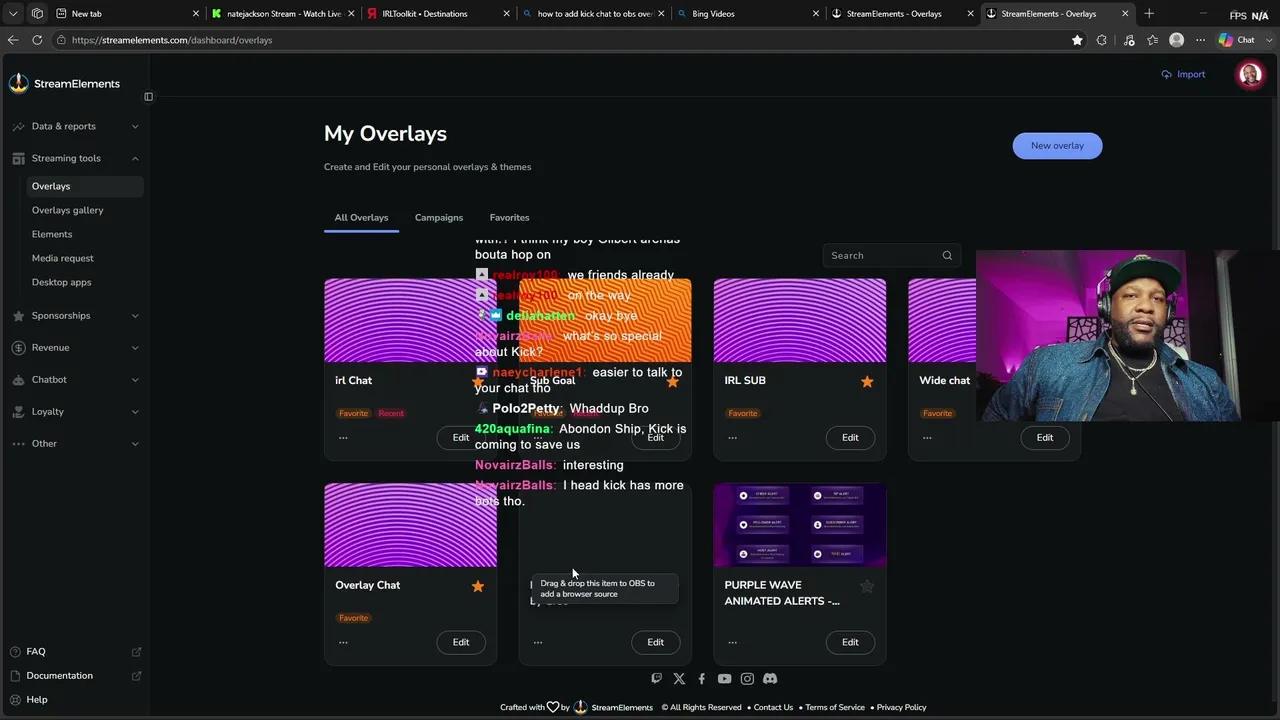Screen dimensions: 1280x720
Task: Go back with the browser back arrow
Action: click(x=13, y=40)
